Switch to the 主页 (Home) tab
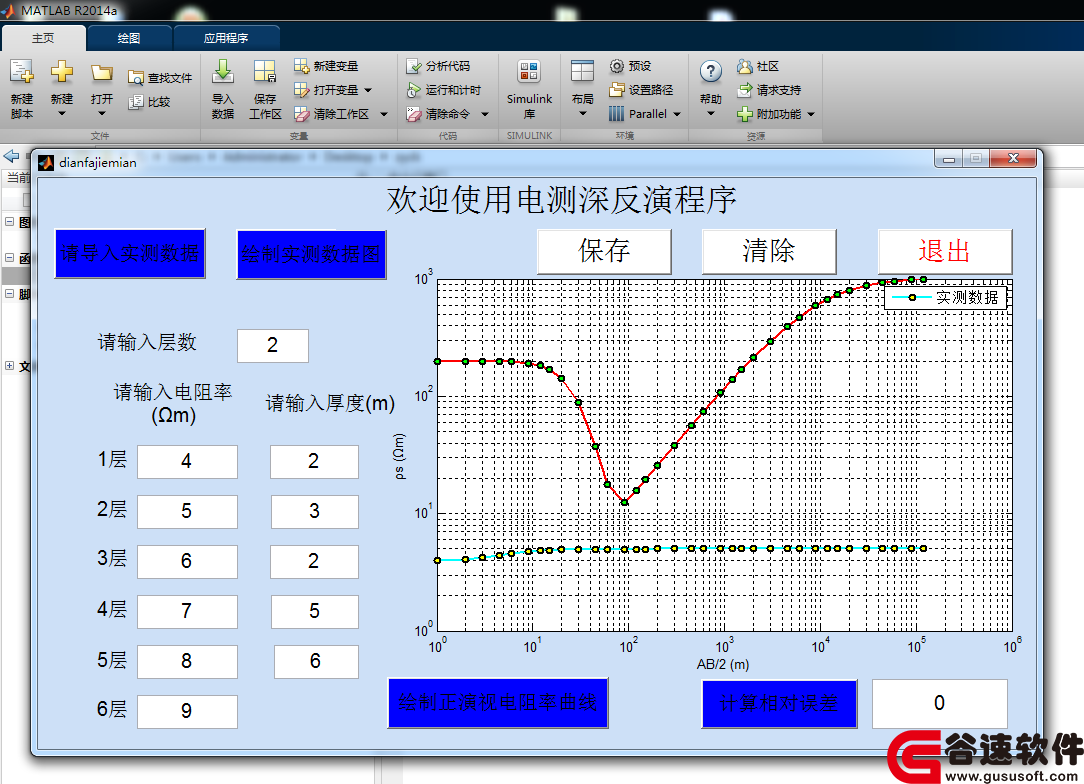Screen dimensions: 1084x784 [x=43, y=38]
